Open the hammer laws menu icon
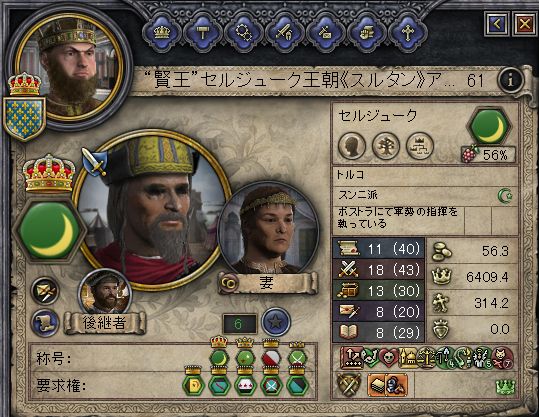This screenshot has height=417, width=539. coord(202,33)
